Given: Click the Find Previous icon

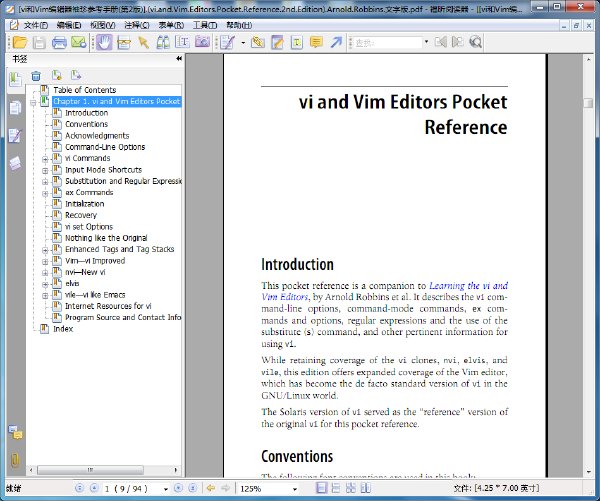Looking at the screenshot, I should point(441,42).
